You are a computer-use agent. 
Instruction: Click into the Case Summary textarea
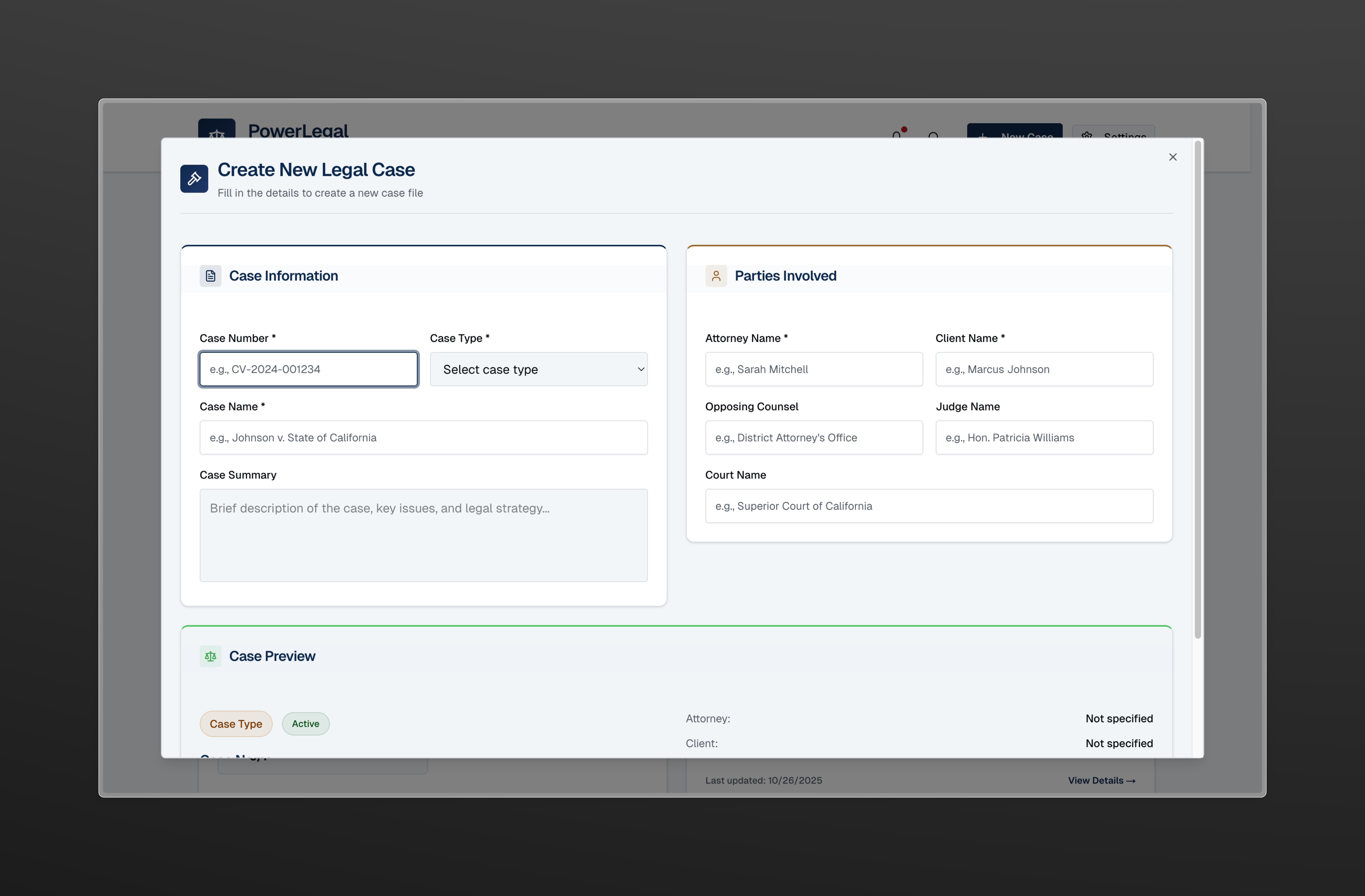(423, 535)
